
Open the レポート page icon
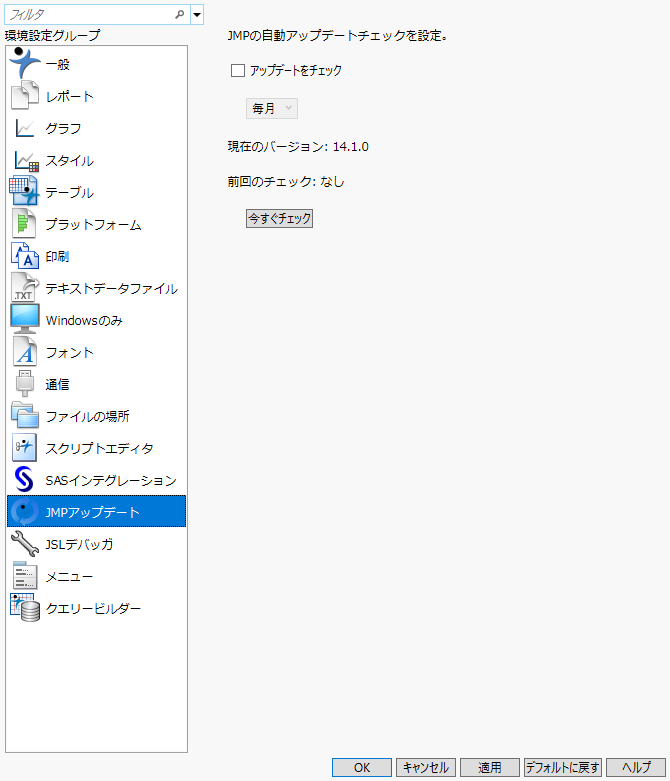pos(24,95)
